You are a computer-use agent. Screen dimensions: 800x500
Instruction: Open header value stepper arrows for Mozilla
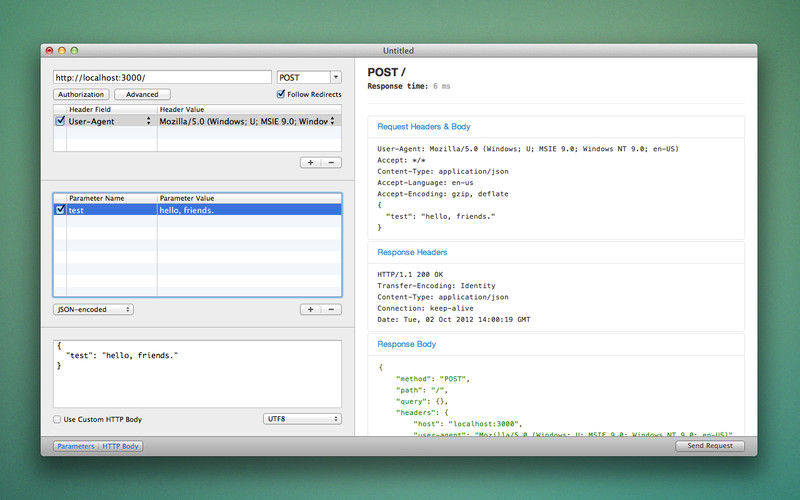(332, 121)
